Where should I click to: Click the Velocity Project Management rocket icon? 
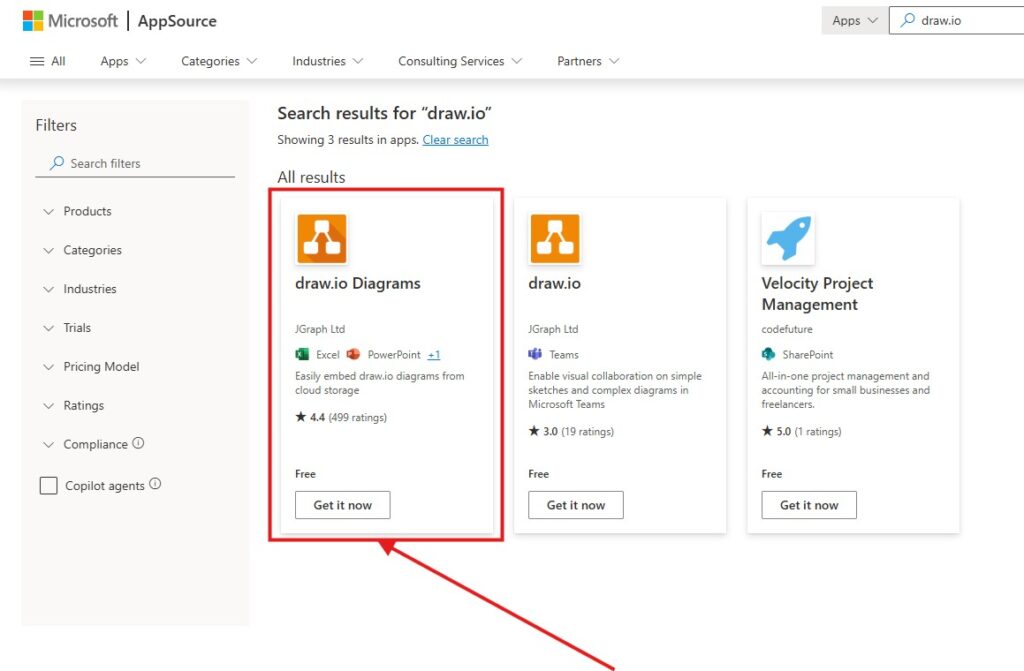(x=787, y=239)
